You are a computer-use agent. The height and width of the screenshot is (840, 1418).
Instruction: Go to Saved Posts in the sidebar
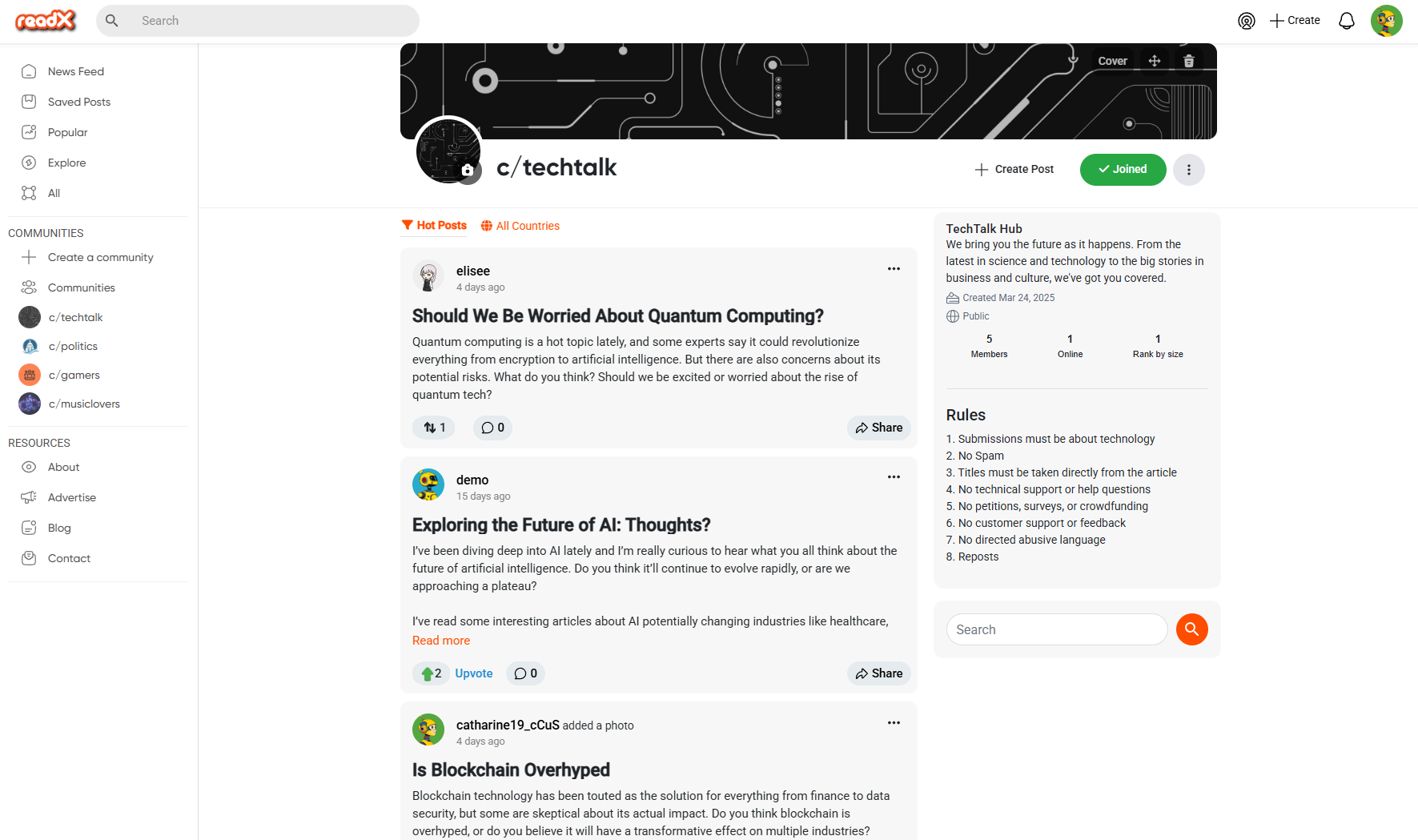[78, 102]
